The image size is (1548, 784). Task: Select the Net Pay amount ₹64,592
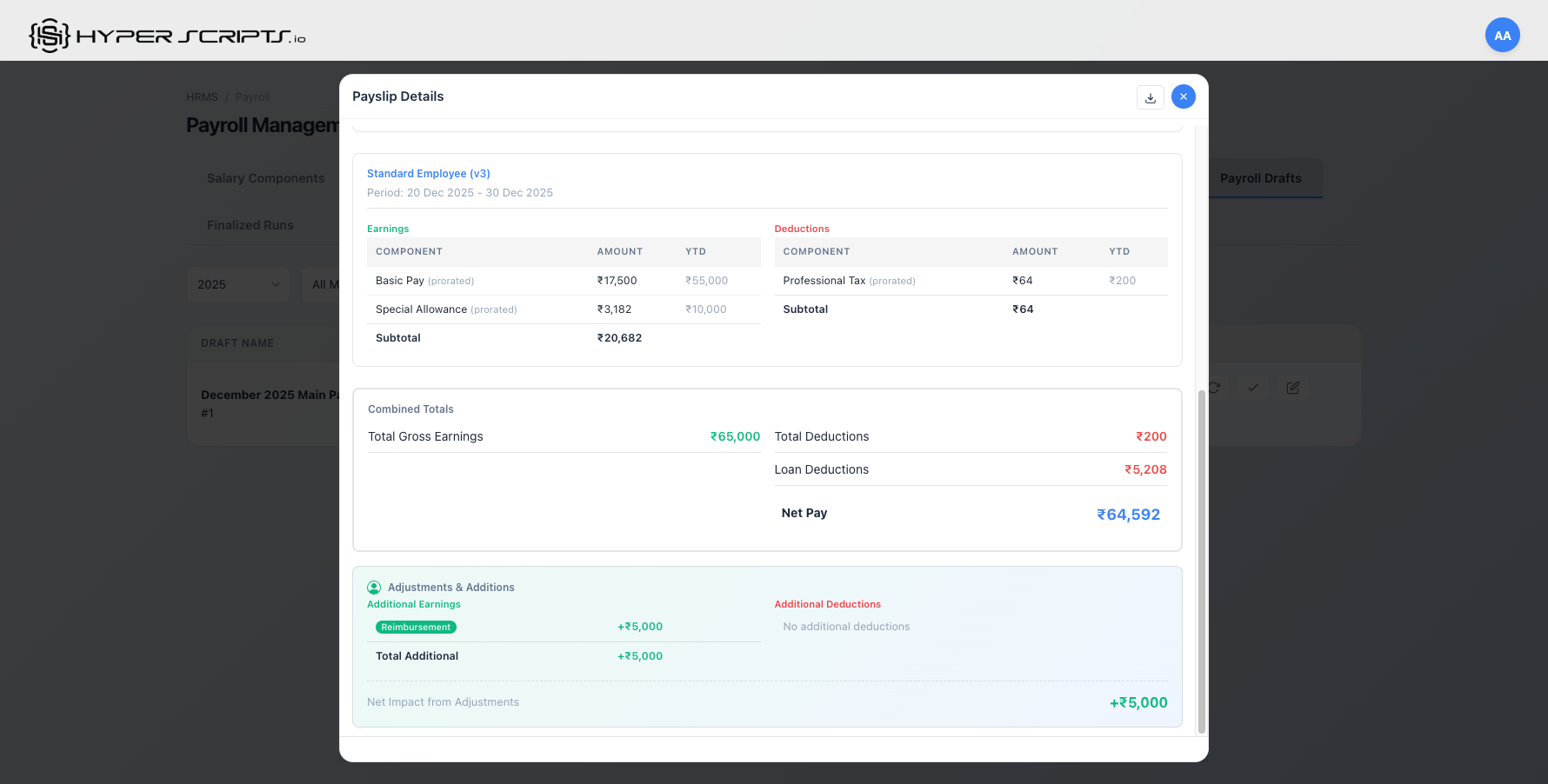[x=1128, y=514]
